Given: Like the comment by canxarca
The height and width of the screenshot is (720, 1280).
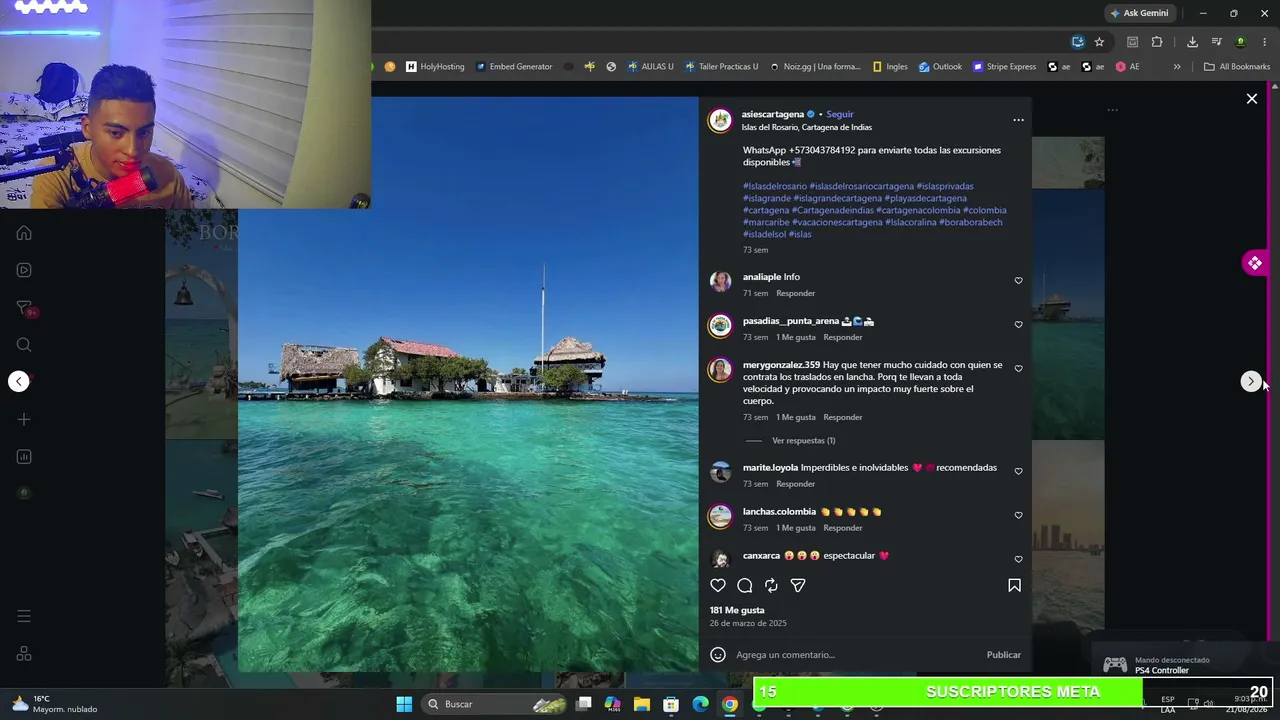Looking at the screenshot, I should 1018,560.
